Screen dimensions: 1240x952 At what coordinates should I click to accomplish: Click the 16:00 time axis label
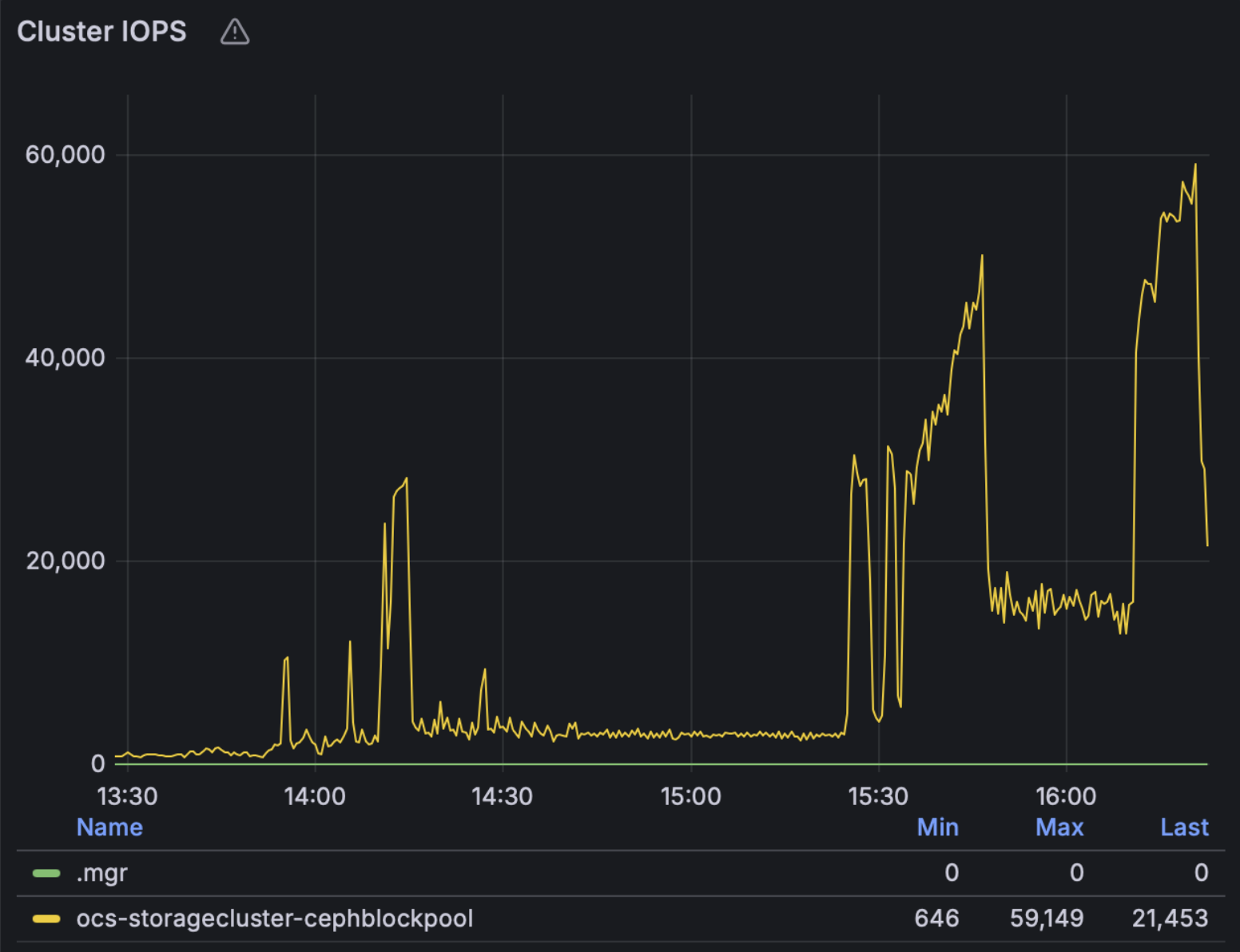(x=1066, y=796)
